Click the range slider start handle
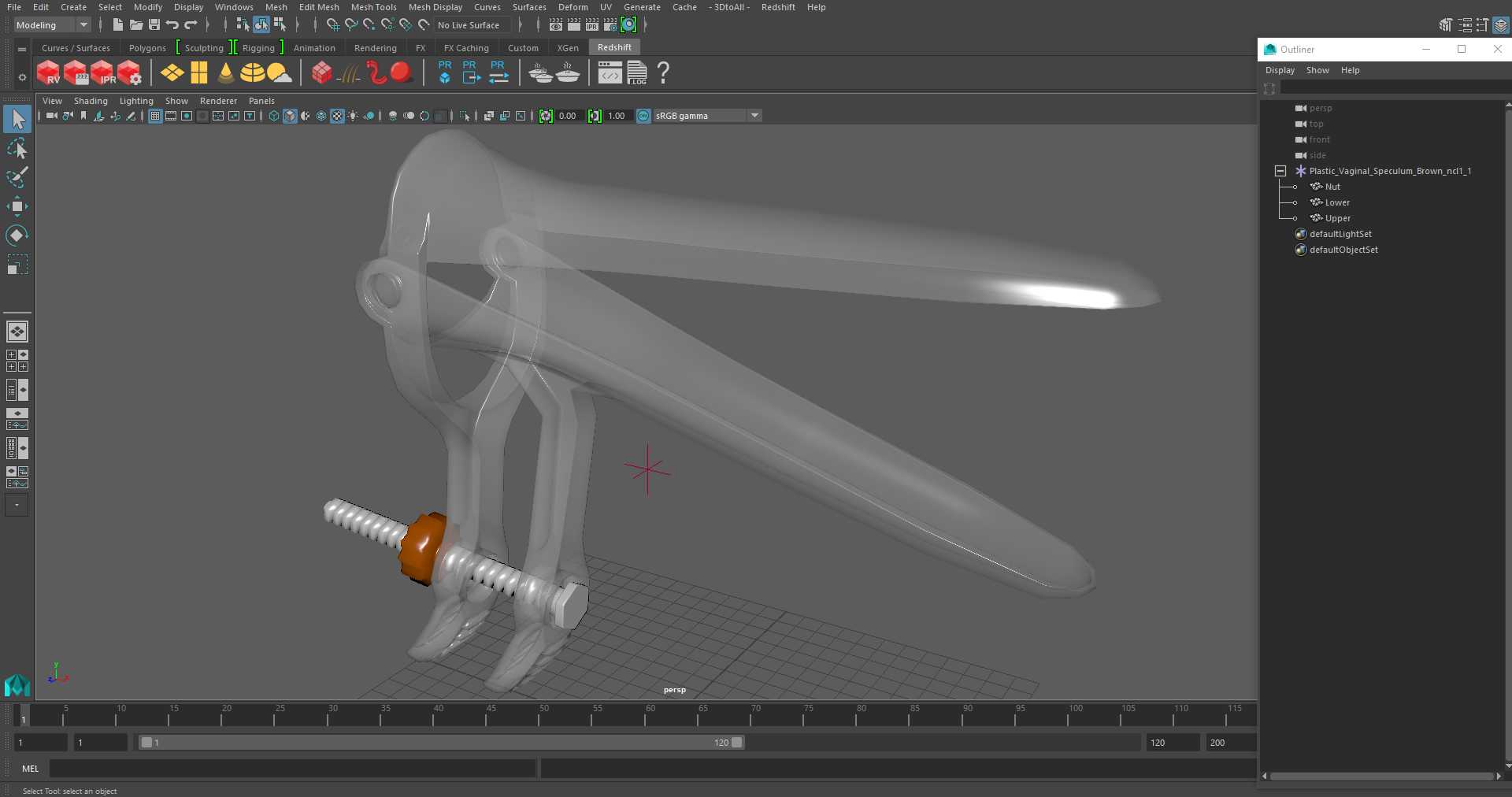This screenshot has width=1512, height=797. pos(146,743)
